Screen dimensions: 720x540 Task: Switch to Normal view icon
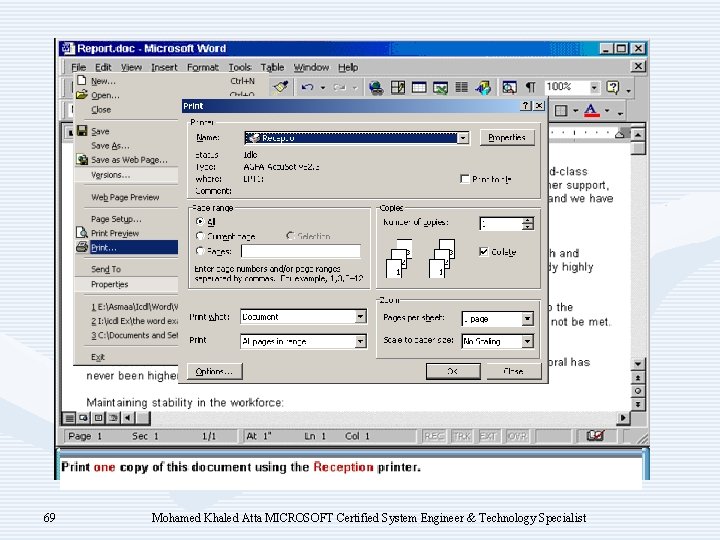point(68,418)
